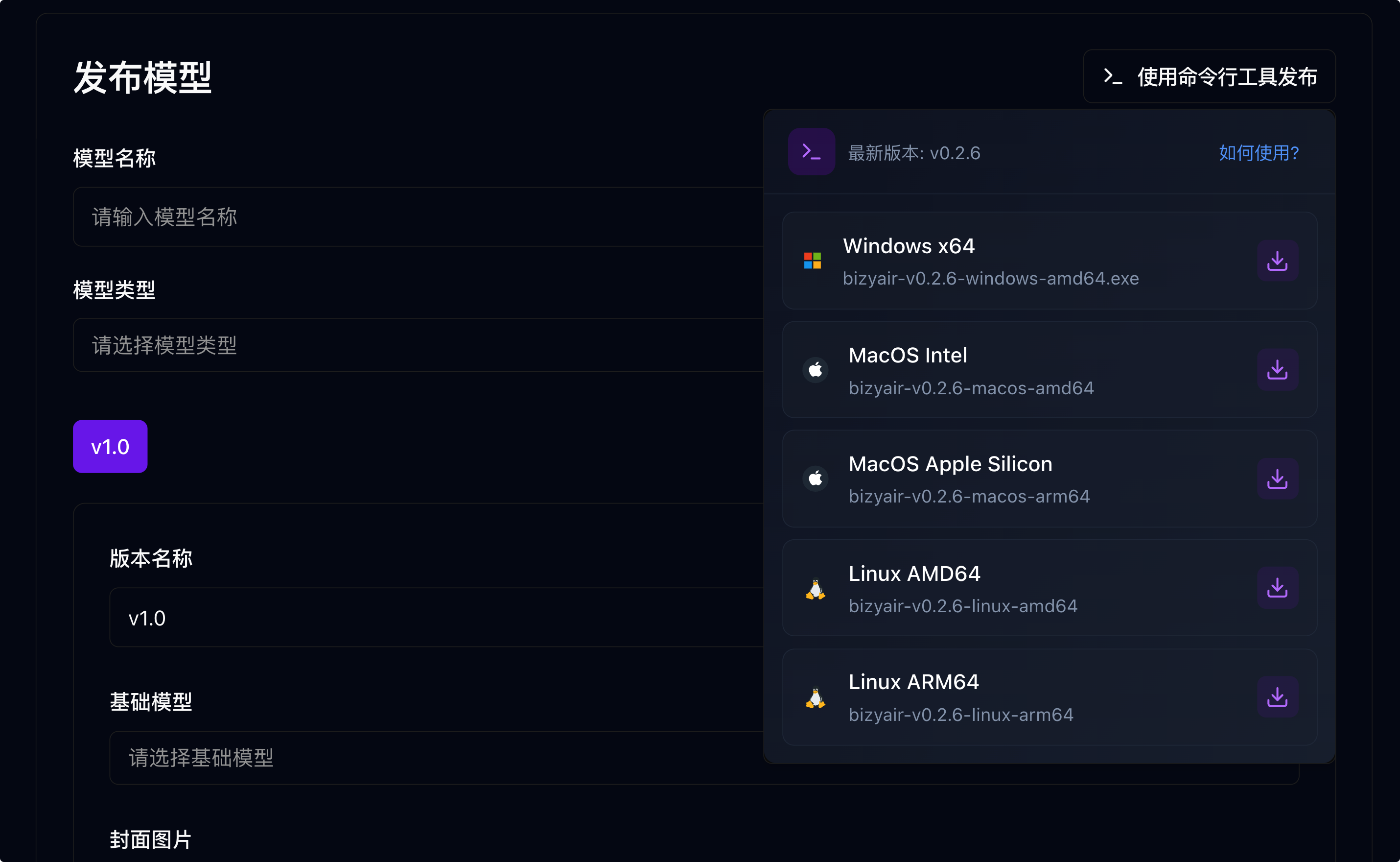
Task: Download the MacOS Intel build
Action: coord(1278,369)
